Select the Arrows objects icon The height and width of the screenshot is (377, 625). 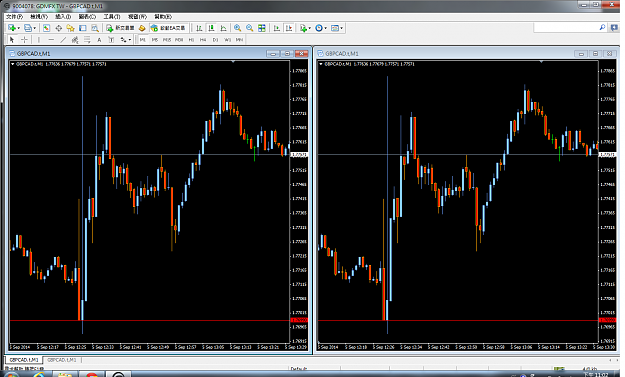[124, 39]
